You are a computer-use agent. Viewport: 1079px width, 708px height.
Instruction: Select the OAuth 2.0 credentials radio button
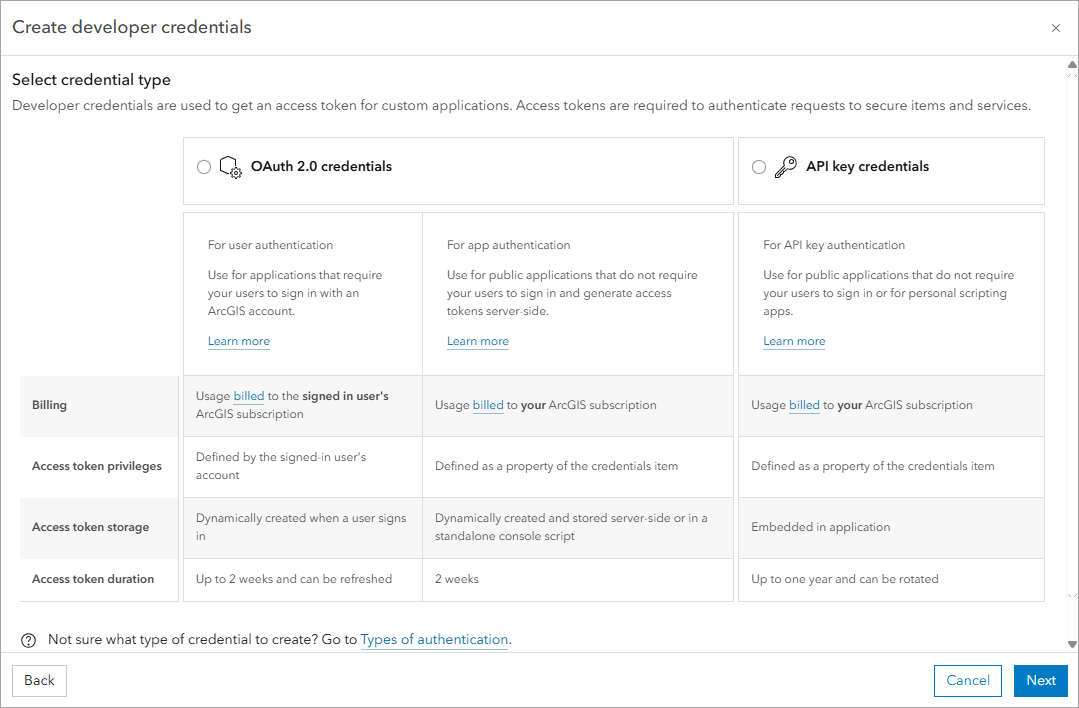point(204,167)
